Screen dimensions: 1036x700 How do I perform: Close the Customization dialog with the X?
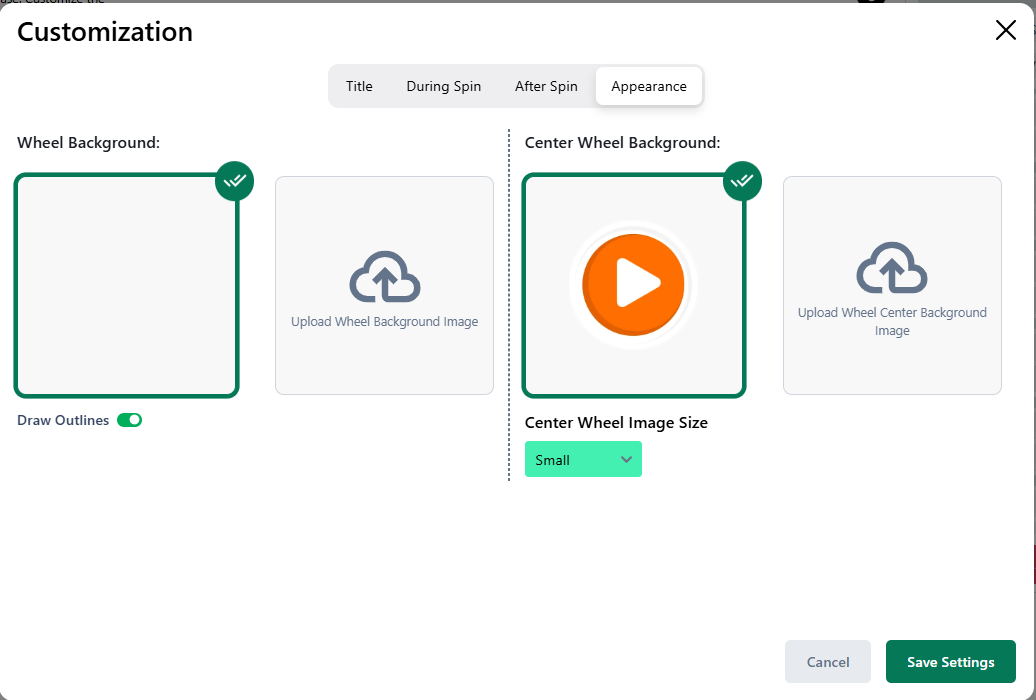click(1005, 31)
